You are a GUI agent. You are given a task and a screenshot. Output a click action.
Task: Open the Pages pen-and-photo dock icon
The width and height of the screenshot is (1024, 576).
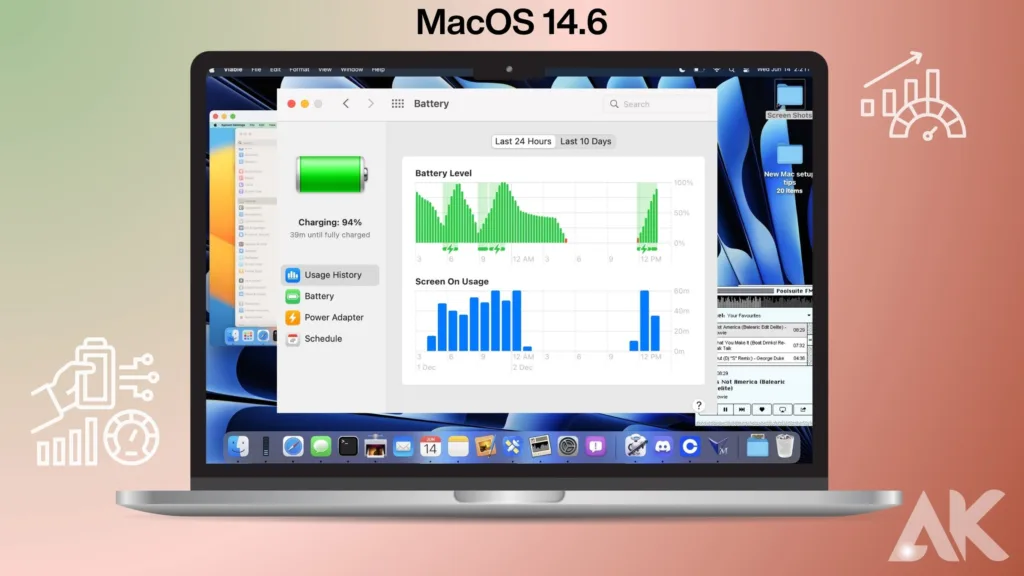tap(485, 447)
